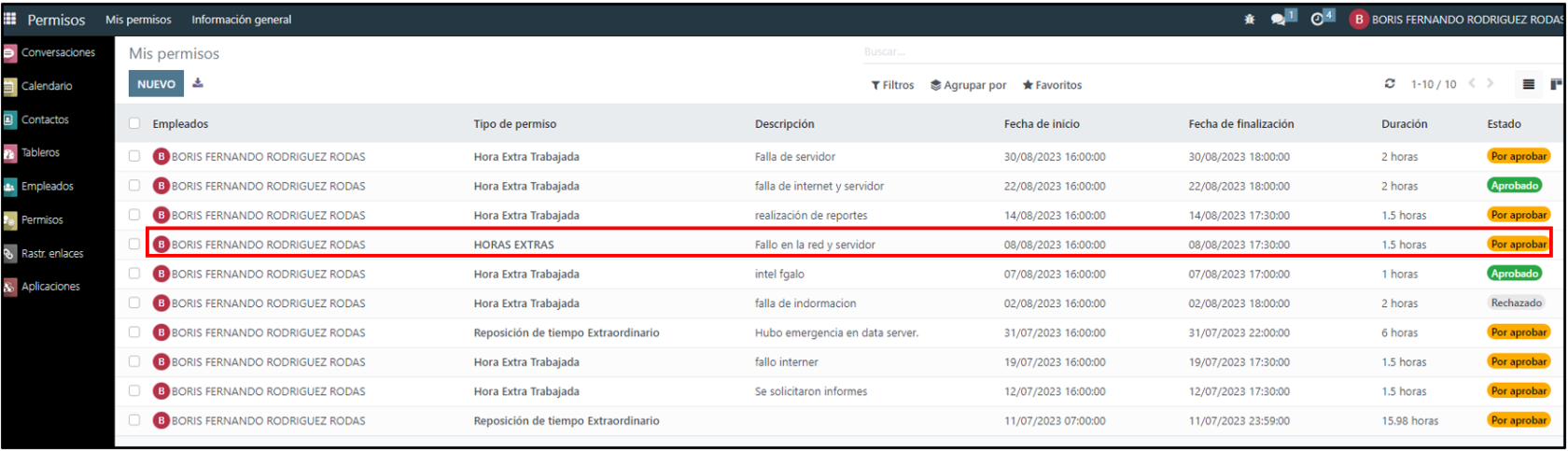Open the Mis permisos menu
The width and height of the screenshot is (1568, 451).
coord(138,20)
